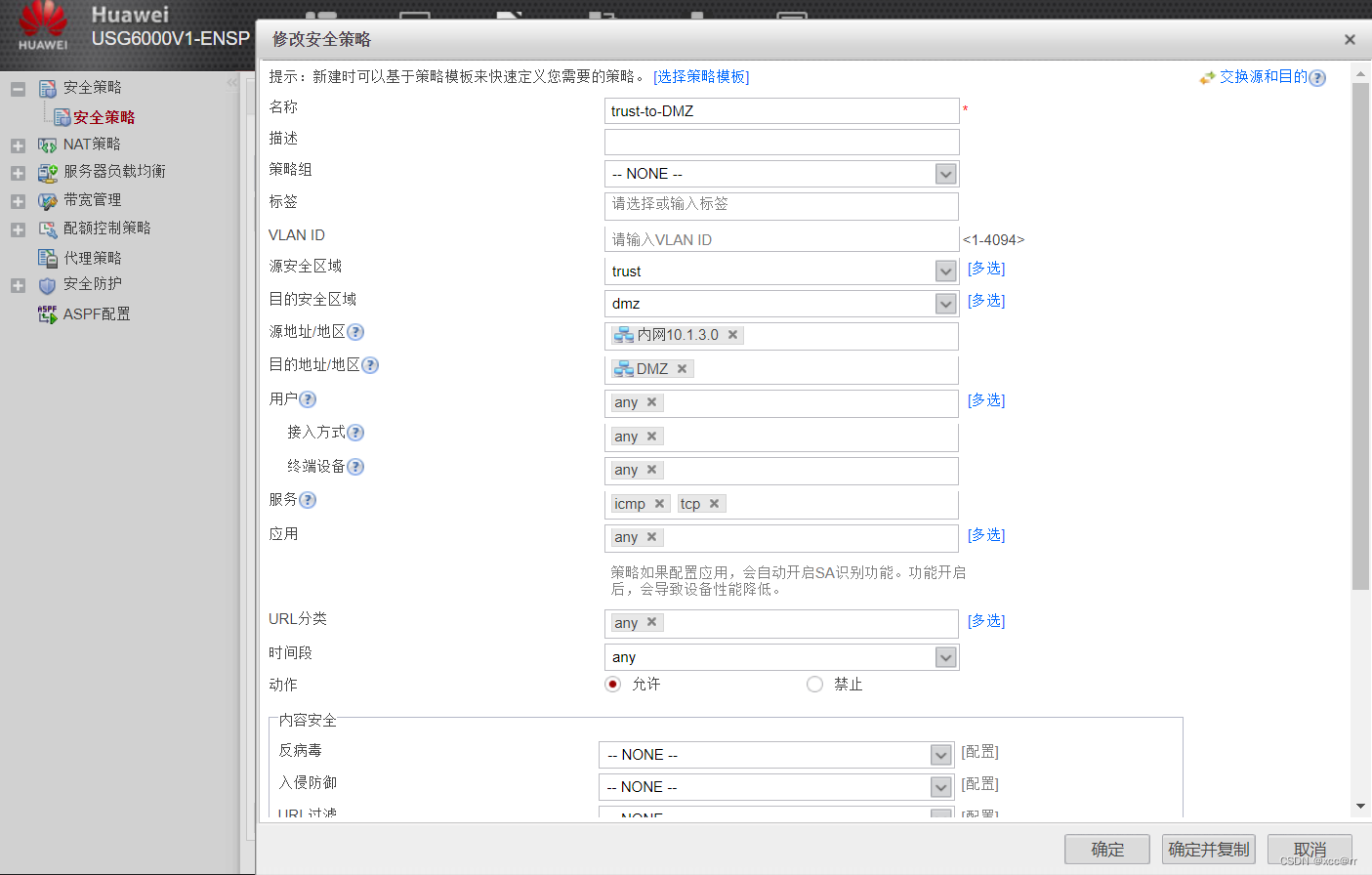This screenshot has width=1372, height=875.
Task: Click the VLAN ID input field
Action: click(782, 239)
